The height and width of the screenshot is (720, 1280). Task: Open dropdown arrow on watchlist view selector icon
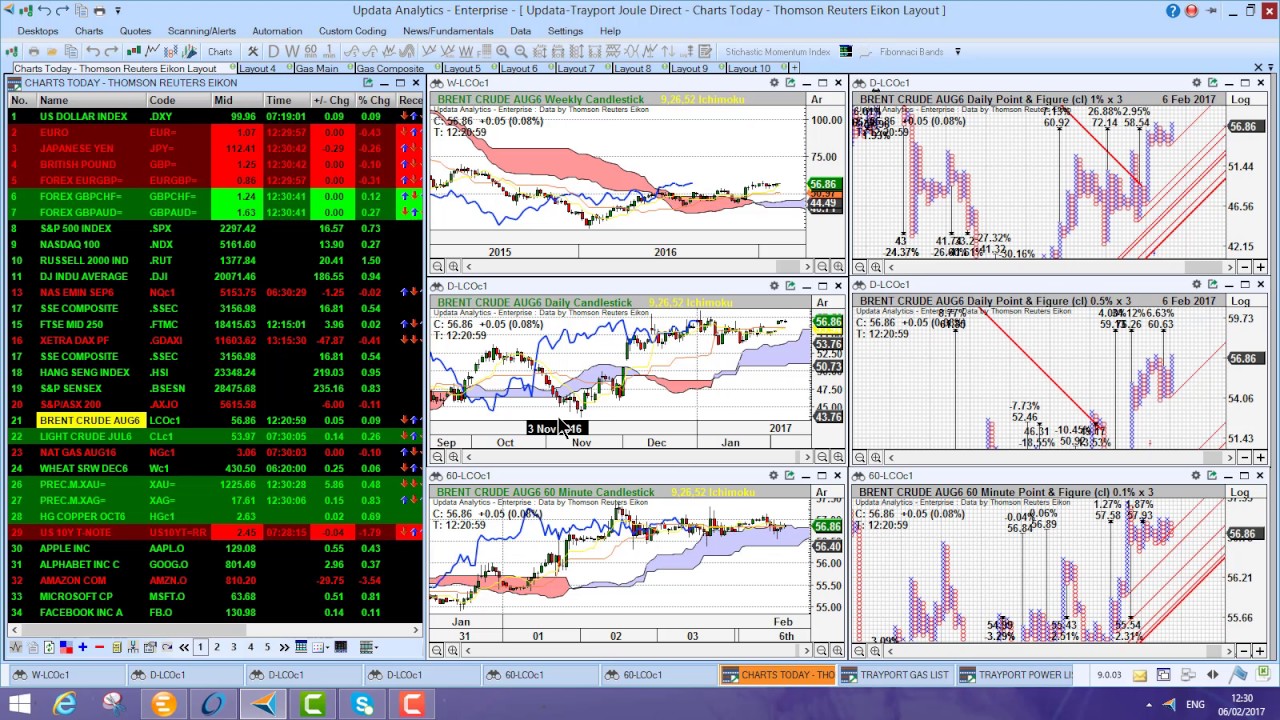327,648
